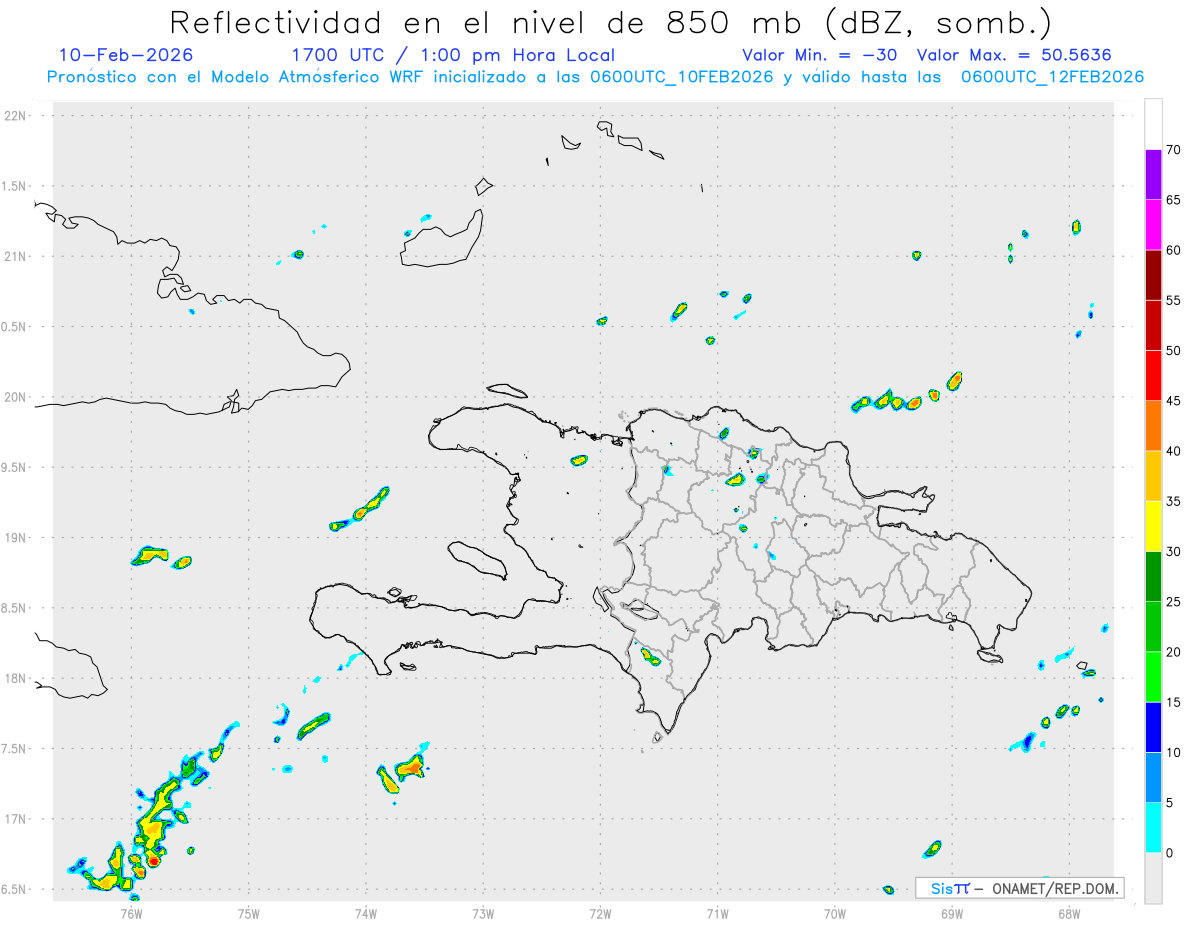Viewport: 1200px width, 927px height.
Task: Click the color bar label '50'
Action: [x=1174, y=351]
